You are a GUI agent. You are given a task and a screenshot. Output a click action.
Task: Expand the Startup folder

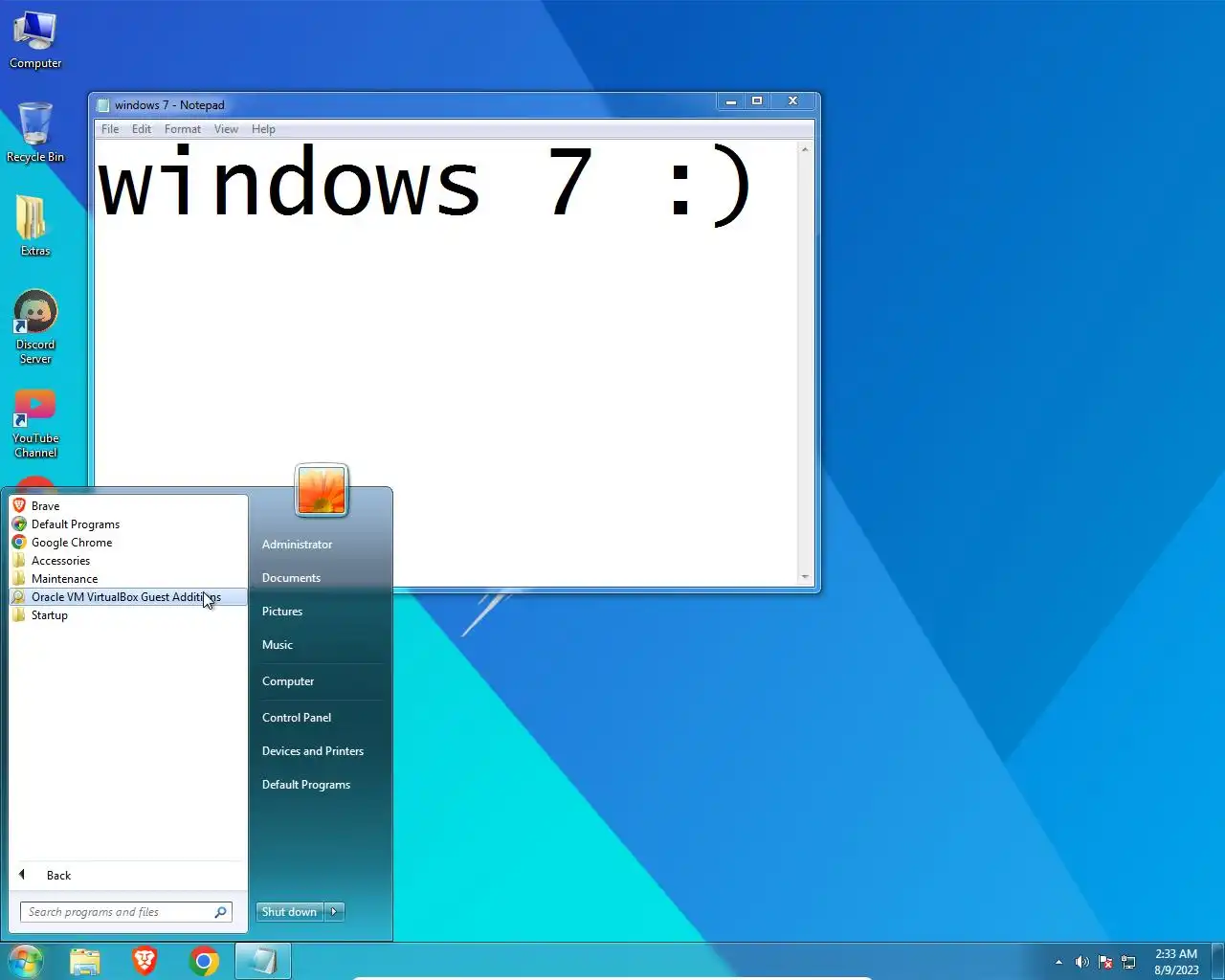pyautogui.click(x=127, y=614)
